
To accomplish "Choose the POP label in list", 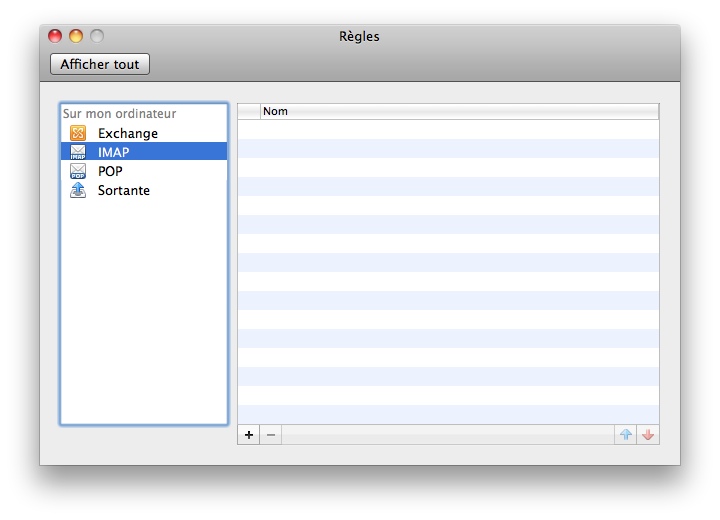I will (110, 171).
